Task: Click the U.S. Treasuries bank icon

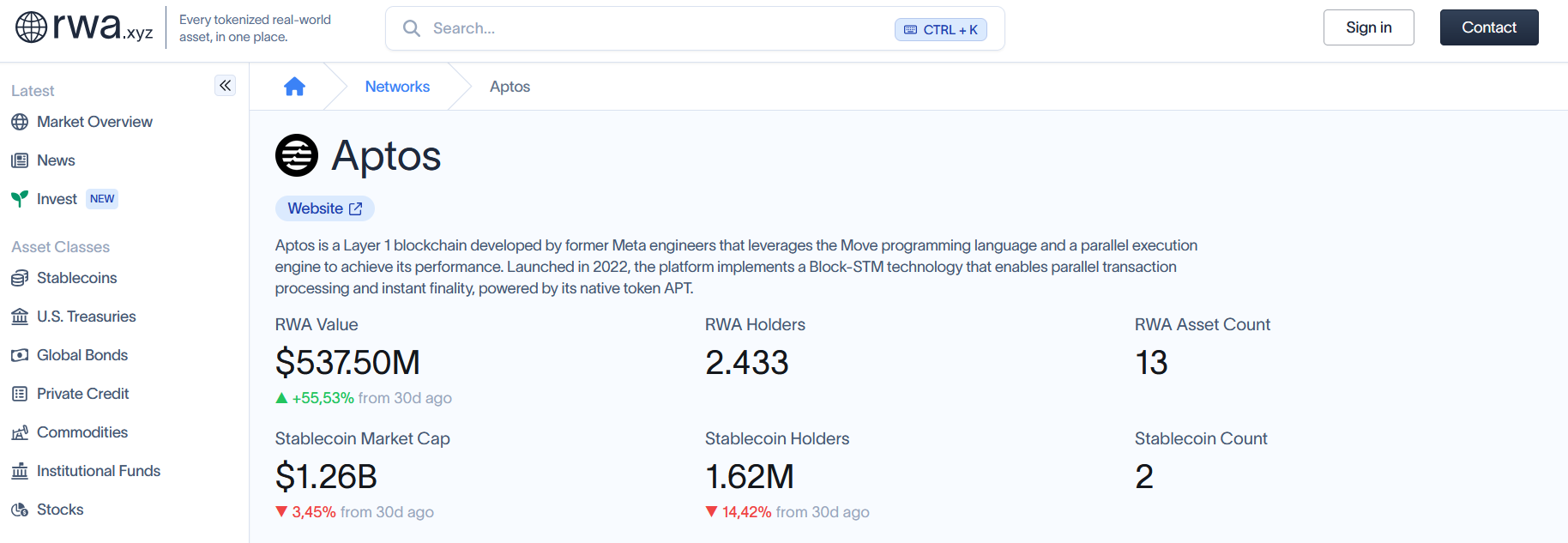Action: (20, 317)
